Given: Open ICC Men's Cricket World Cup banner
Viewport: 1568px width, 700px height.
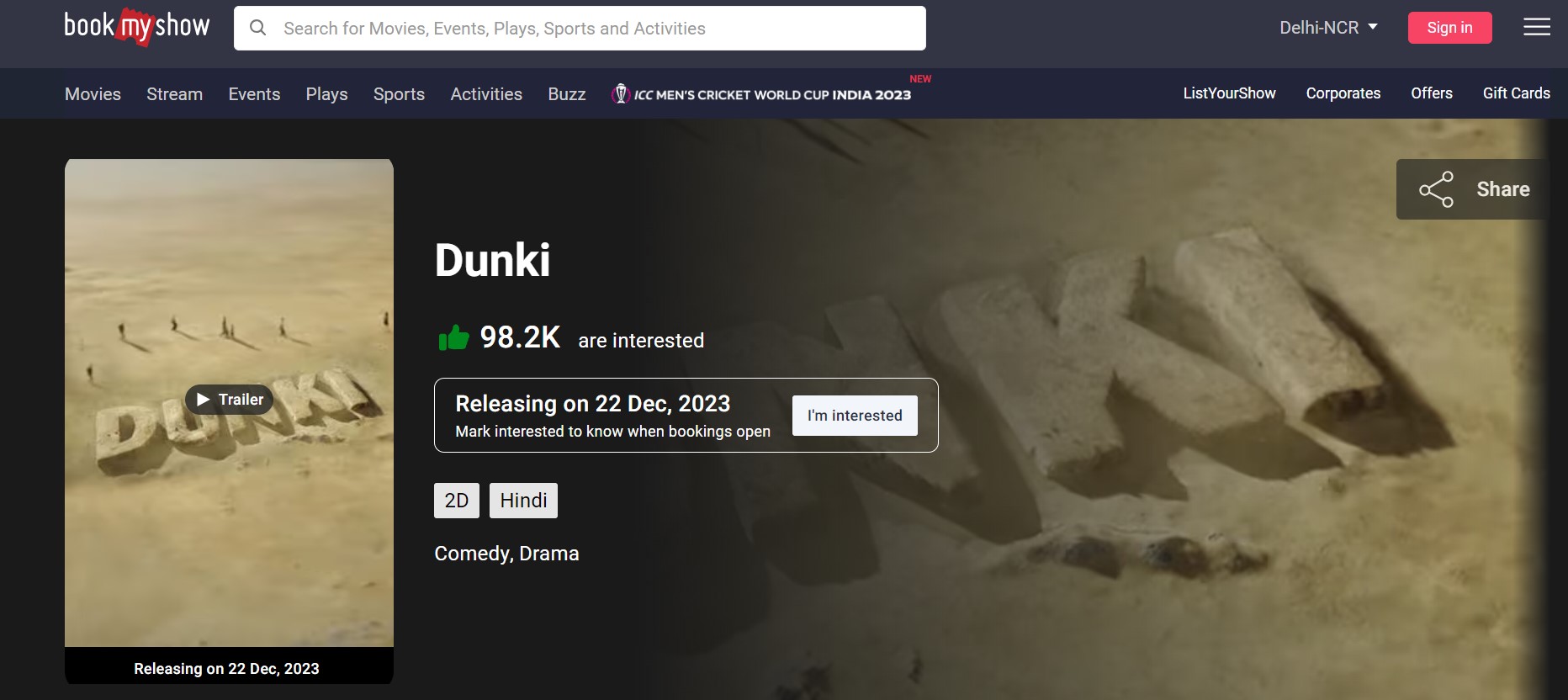Looking at the screenshot, I should click(762, 94).
